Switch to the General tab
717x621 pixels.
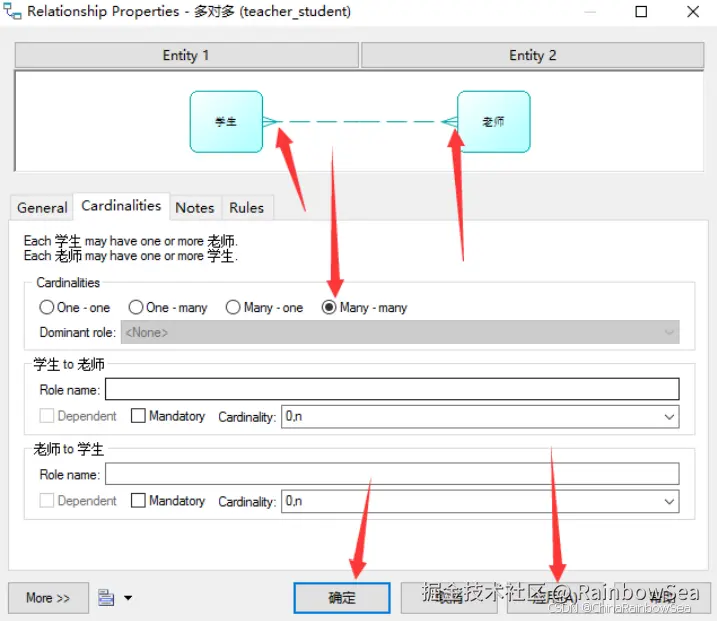pyautogui.click(x=42, y=208)
